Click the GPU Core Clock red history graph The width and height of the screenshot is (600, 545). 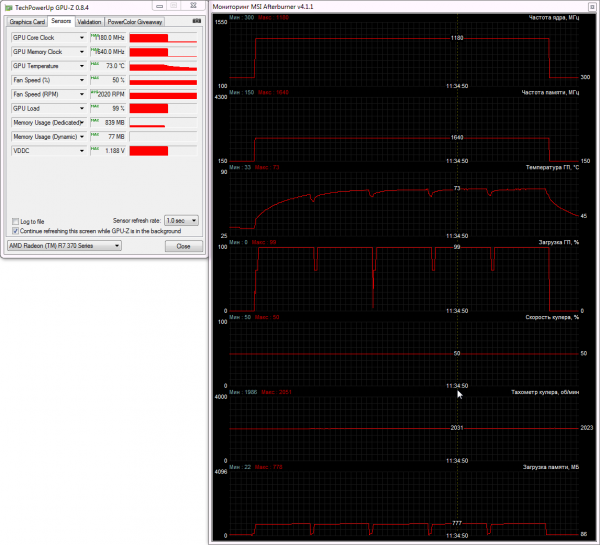pos(163,38)
